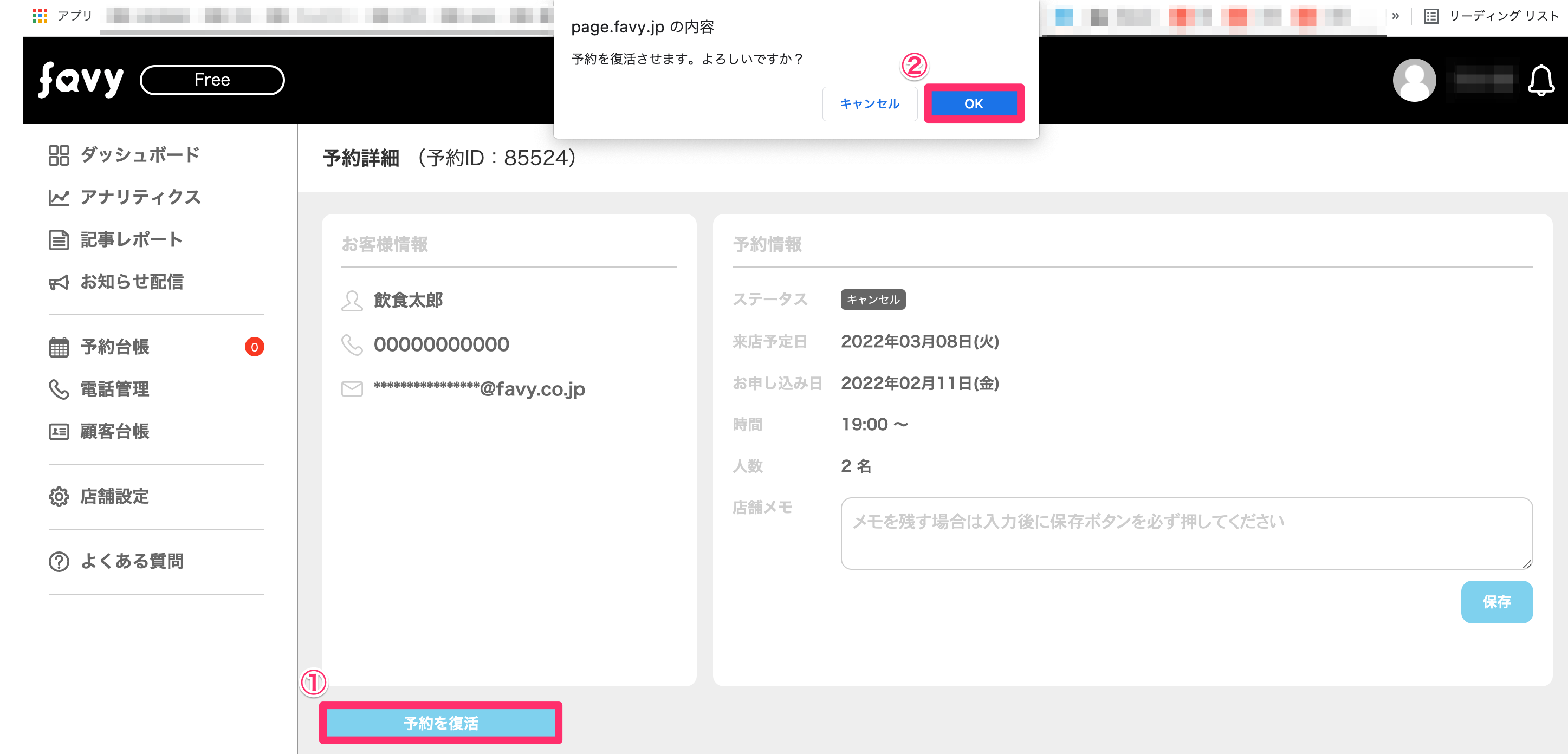The image size is (1568, 754).
Task: Go to 顧客台帳 menu item
Action: [115, 432]
